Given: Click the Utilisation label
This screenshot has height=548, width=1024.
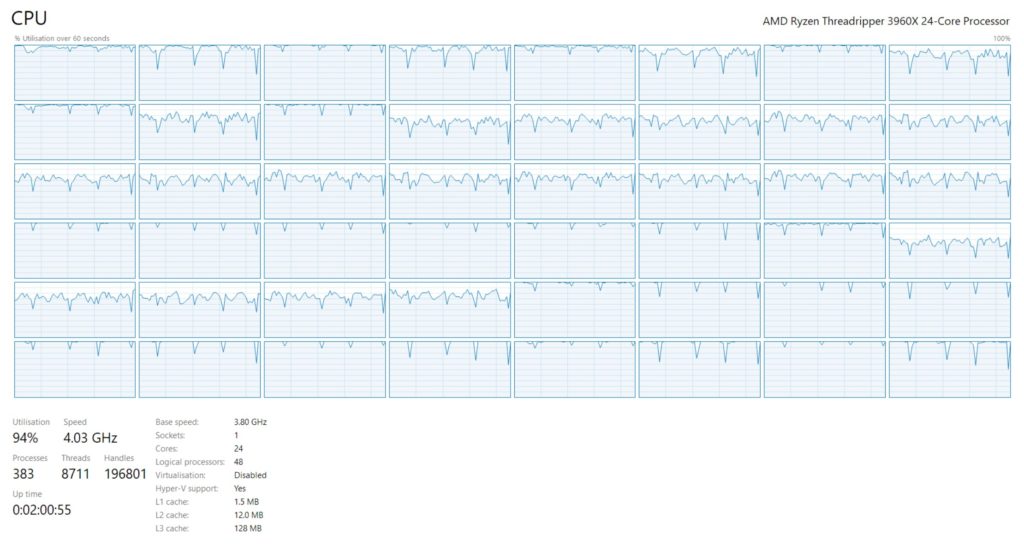Looking at the screenshot, I should [x=31, y=422].
